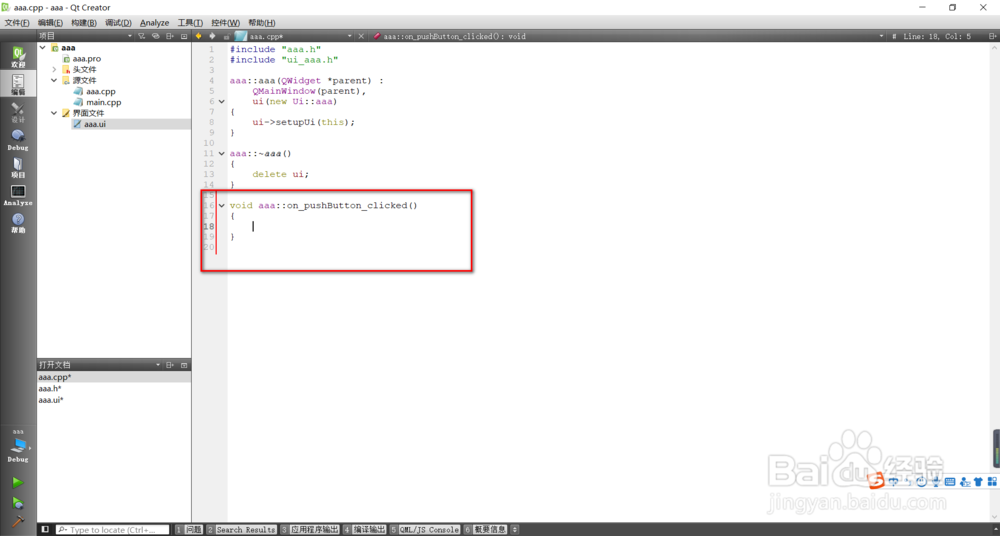Open the Analyze menu
Screen dimensions: 1000x536
[x=154, y=23]
